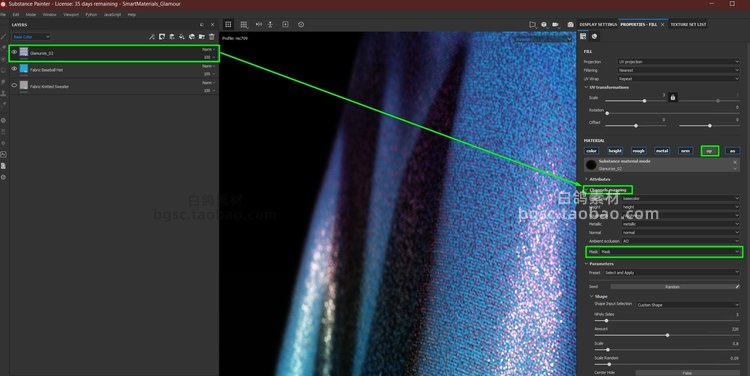This screenshot has width=750, height=376.
Task: Add a folder with the folder icon
Action: 202,37
